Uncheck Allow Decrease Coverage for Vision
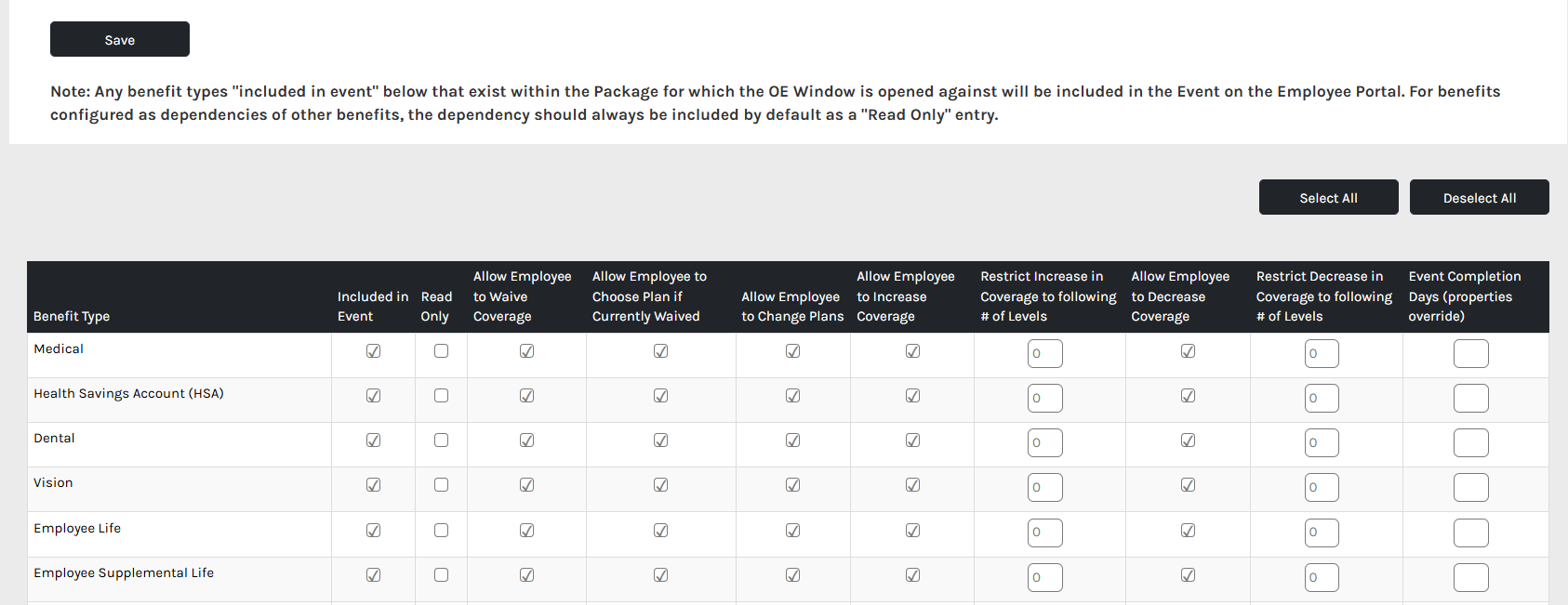The width and height of the screenshot is (1568, 605). pyautogui.click(x=1188, y=485)
